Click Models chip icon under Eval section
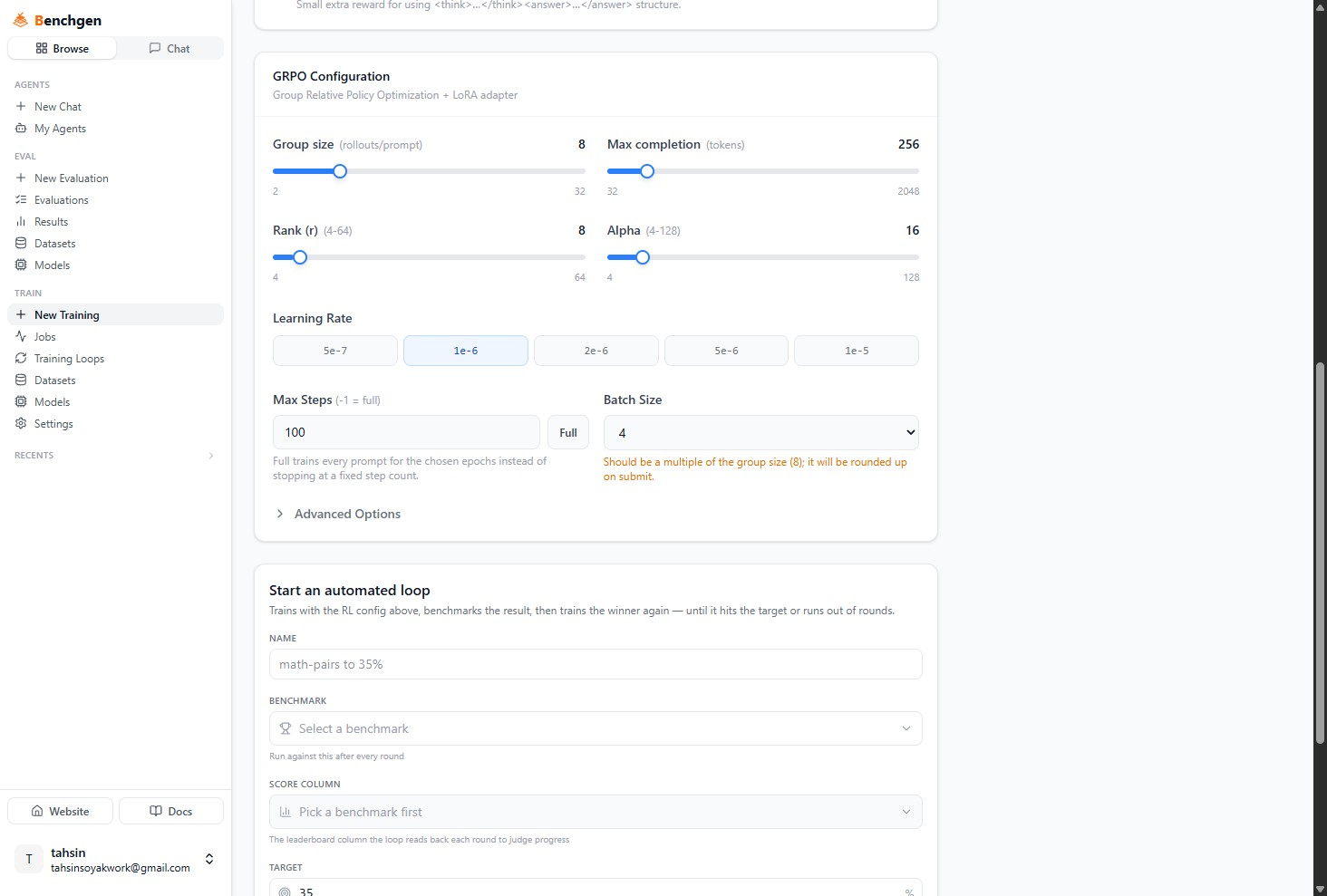The height and width of the screenshot is (896, 1327). click(x=21, y=265)
